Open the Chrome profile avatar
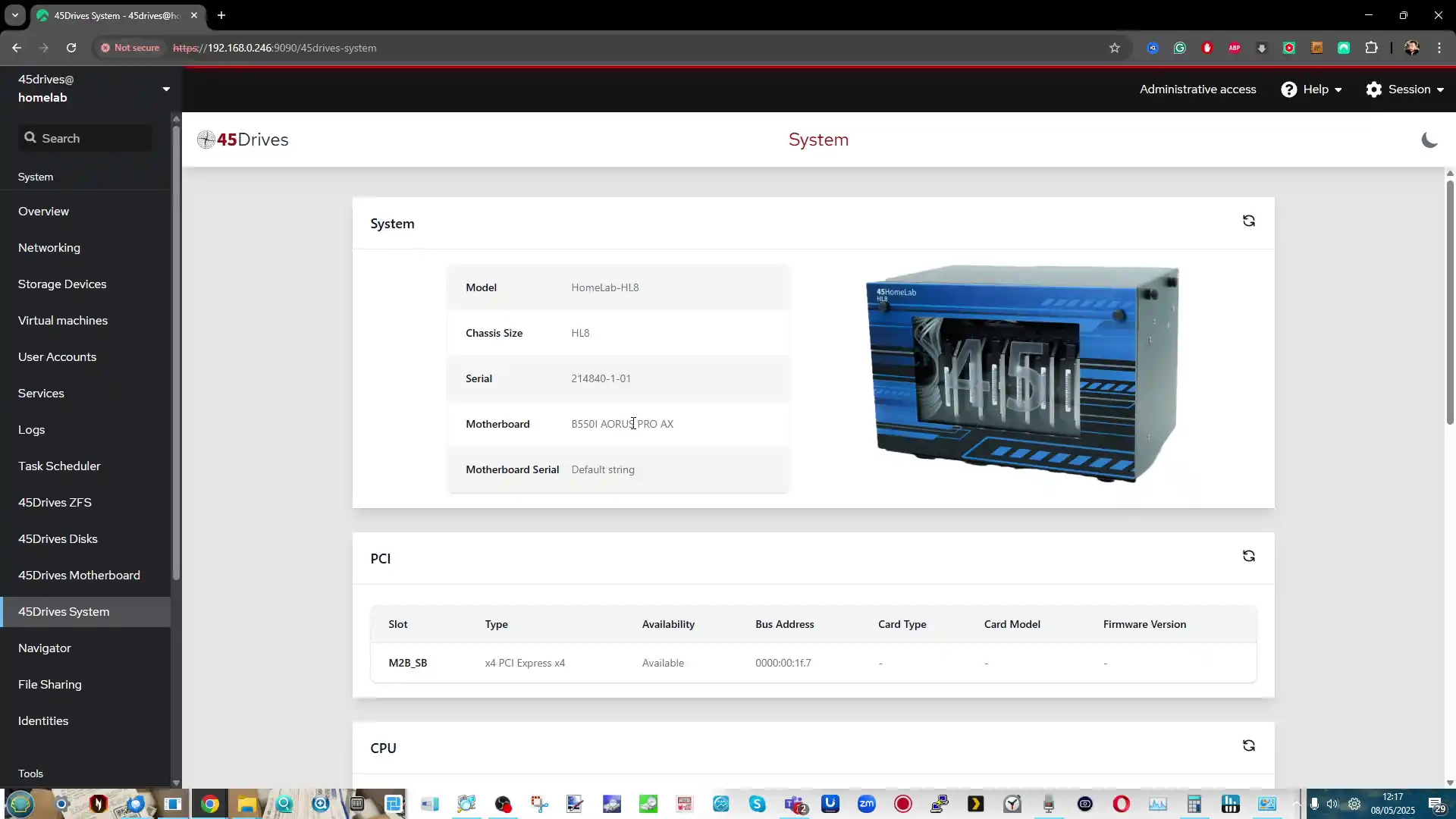Viewport: 1456px width, 819px height. pyautogui.click(x=1411, y=48)
